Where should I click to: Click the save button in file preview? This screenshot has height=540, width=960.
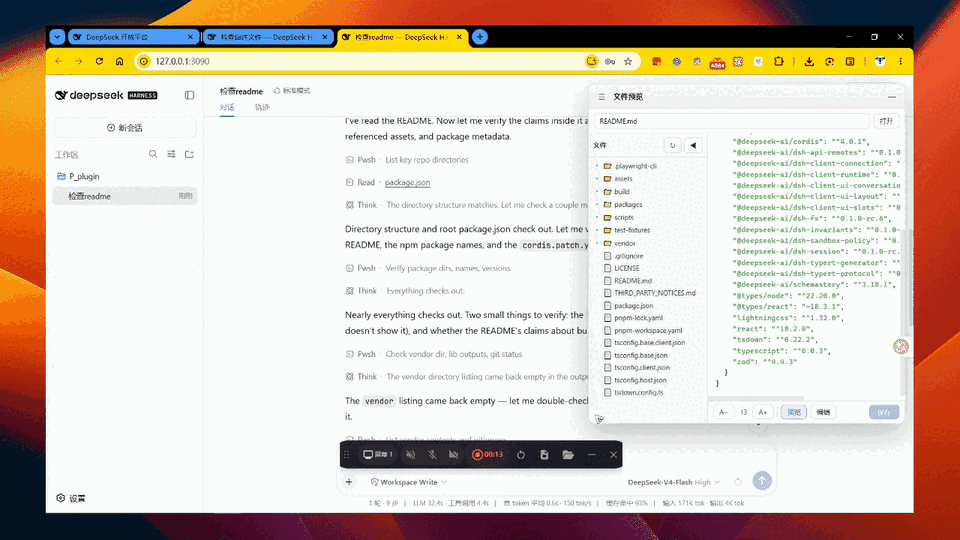tap(883, 412)
